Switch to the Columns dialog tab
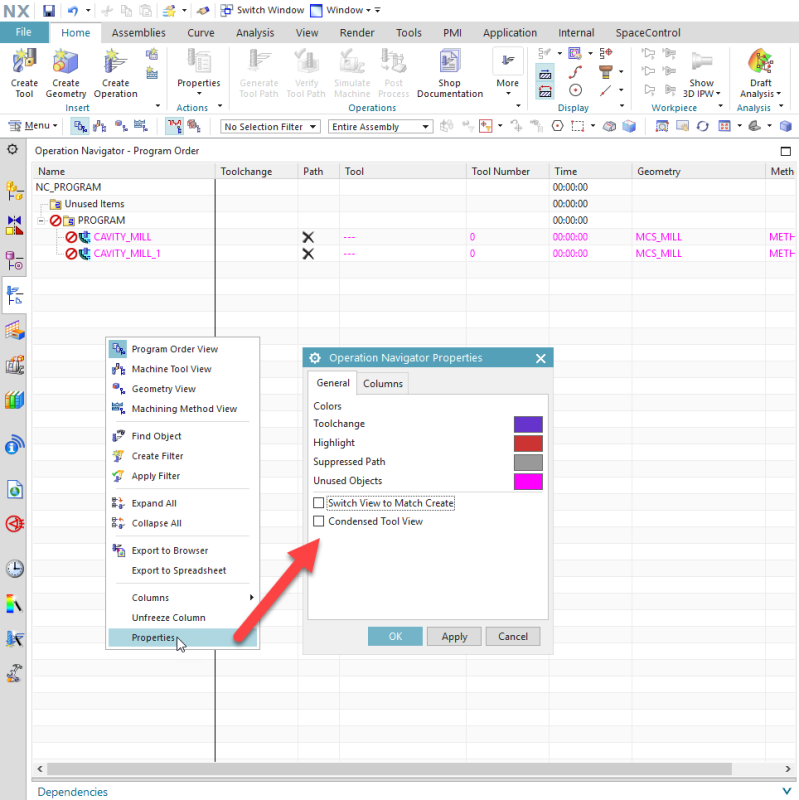 (383, 384)
